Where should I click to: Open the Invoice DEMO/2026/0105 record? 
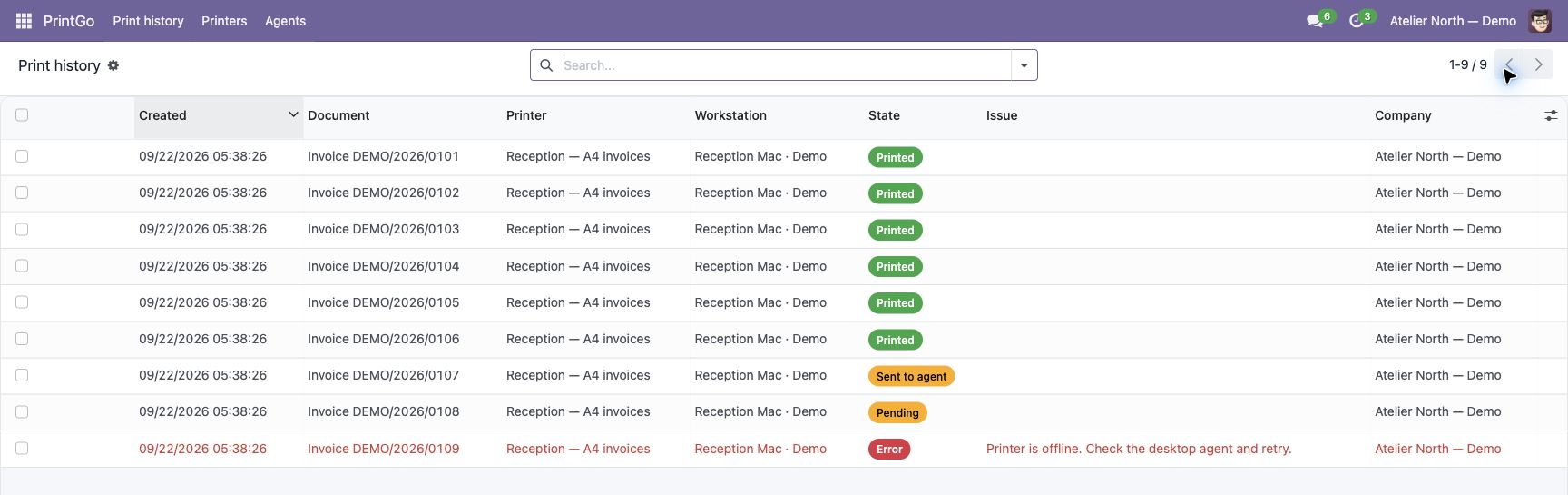coord(383,302)
